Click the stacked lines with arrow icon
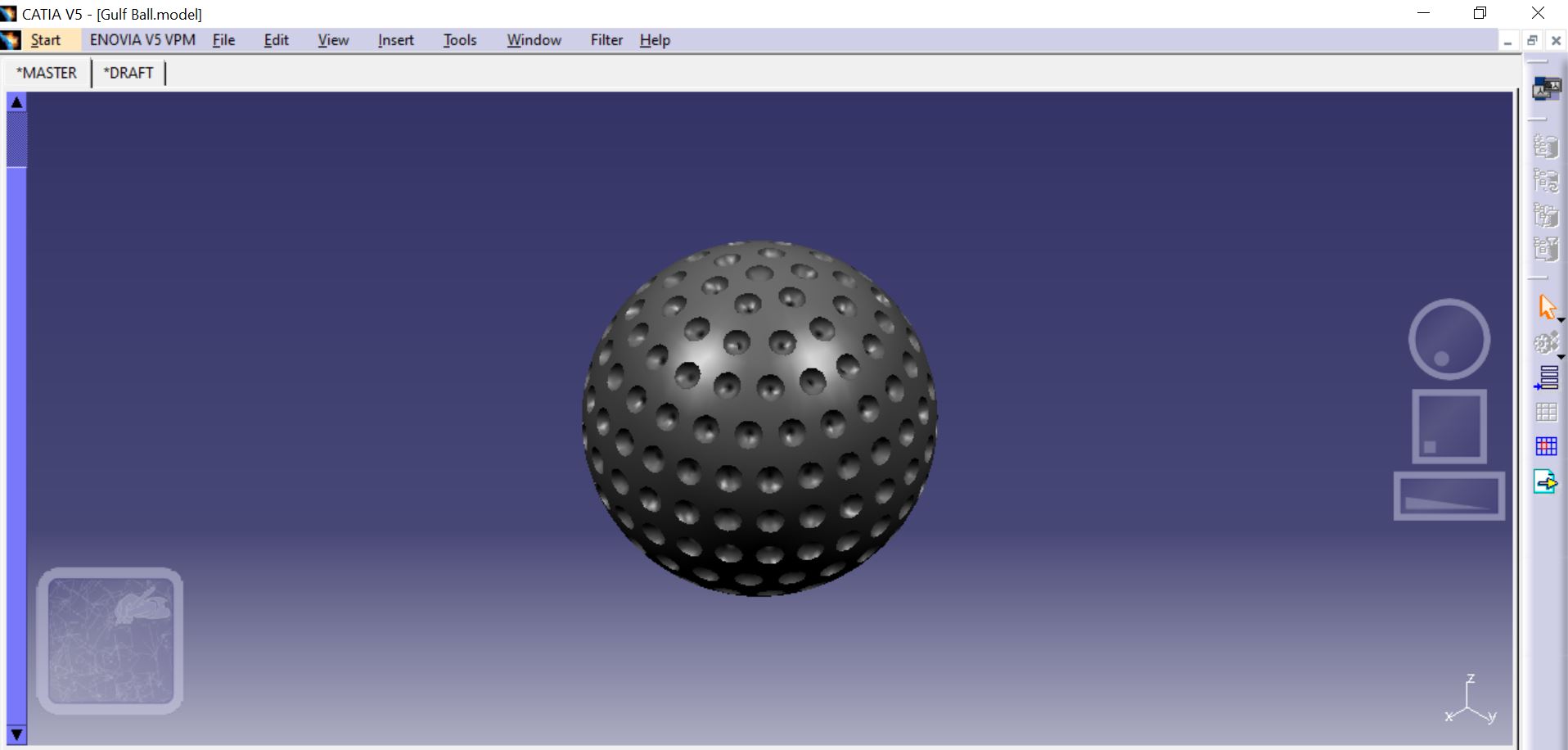Screen dimensions: 1568x750 (x=1546, y=377)
